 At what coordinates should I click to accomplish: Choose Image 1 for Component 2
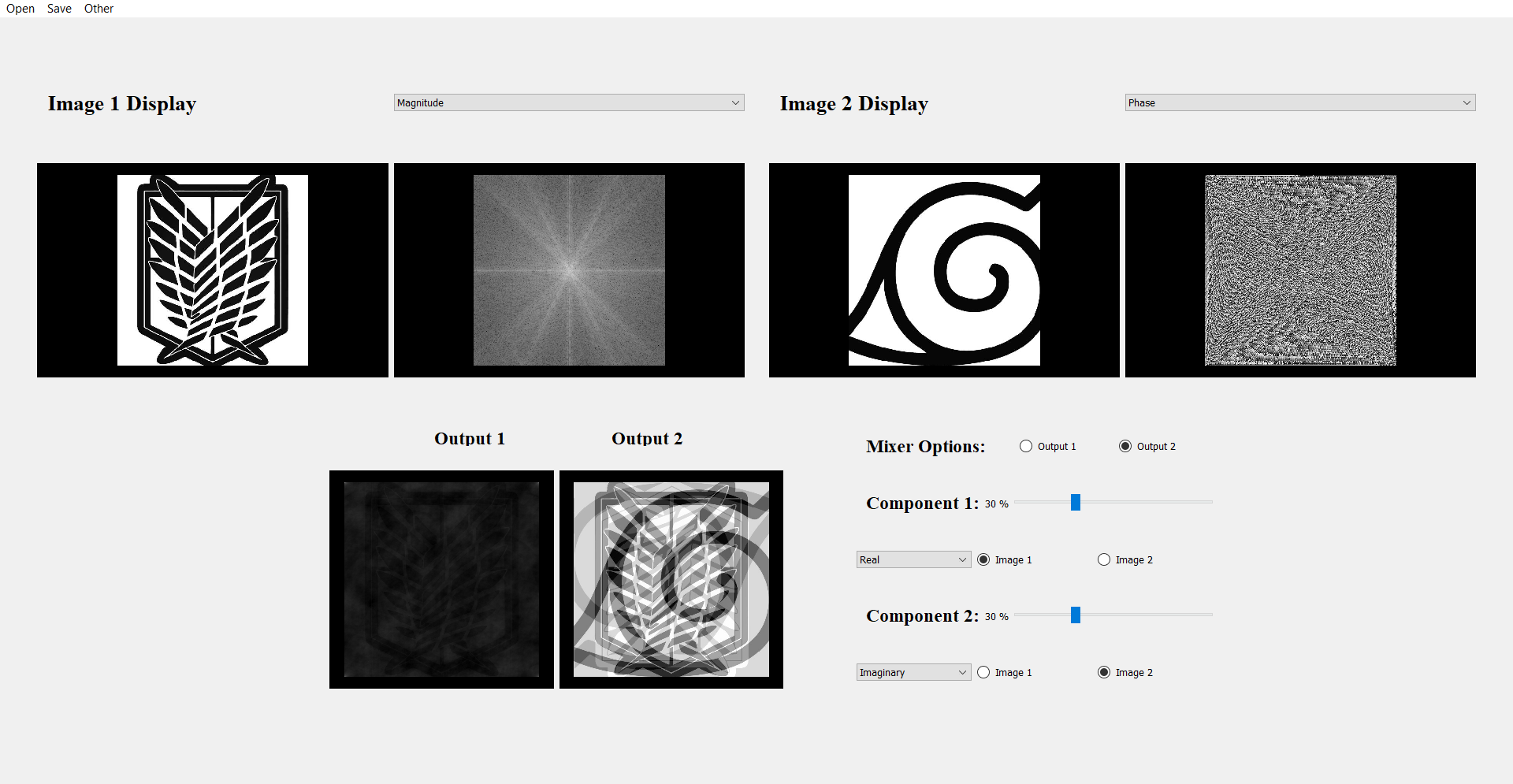click(x=1005, y=672)
